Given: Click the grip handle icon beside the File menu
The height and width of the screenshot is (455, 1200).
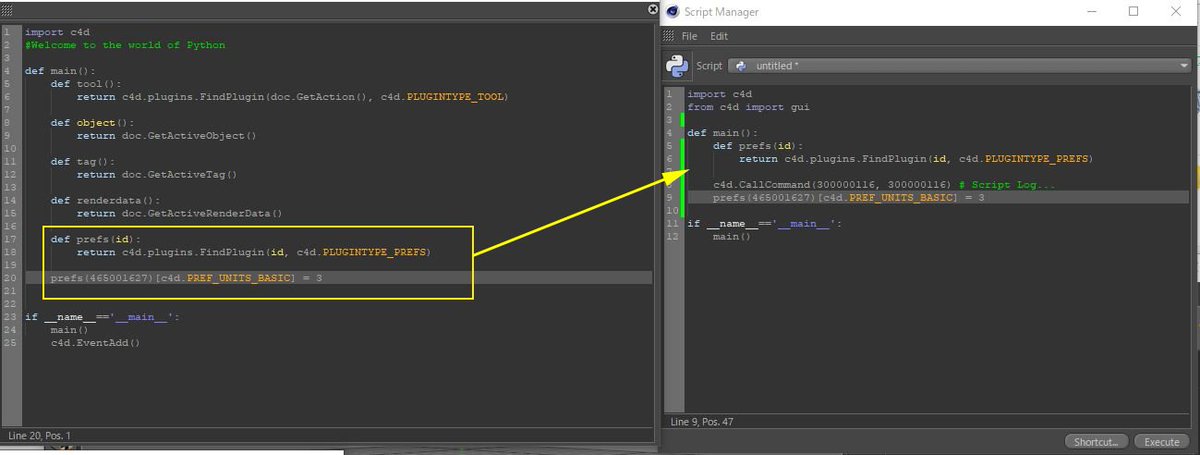Looking at the screenshot, I should pyautogui.click(x=669, y=36).
